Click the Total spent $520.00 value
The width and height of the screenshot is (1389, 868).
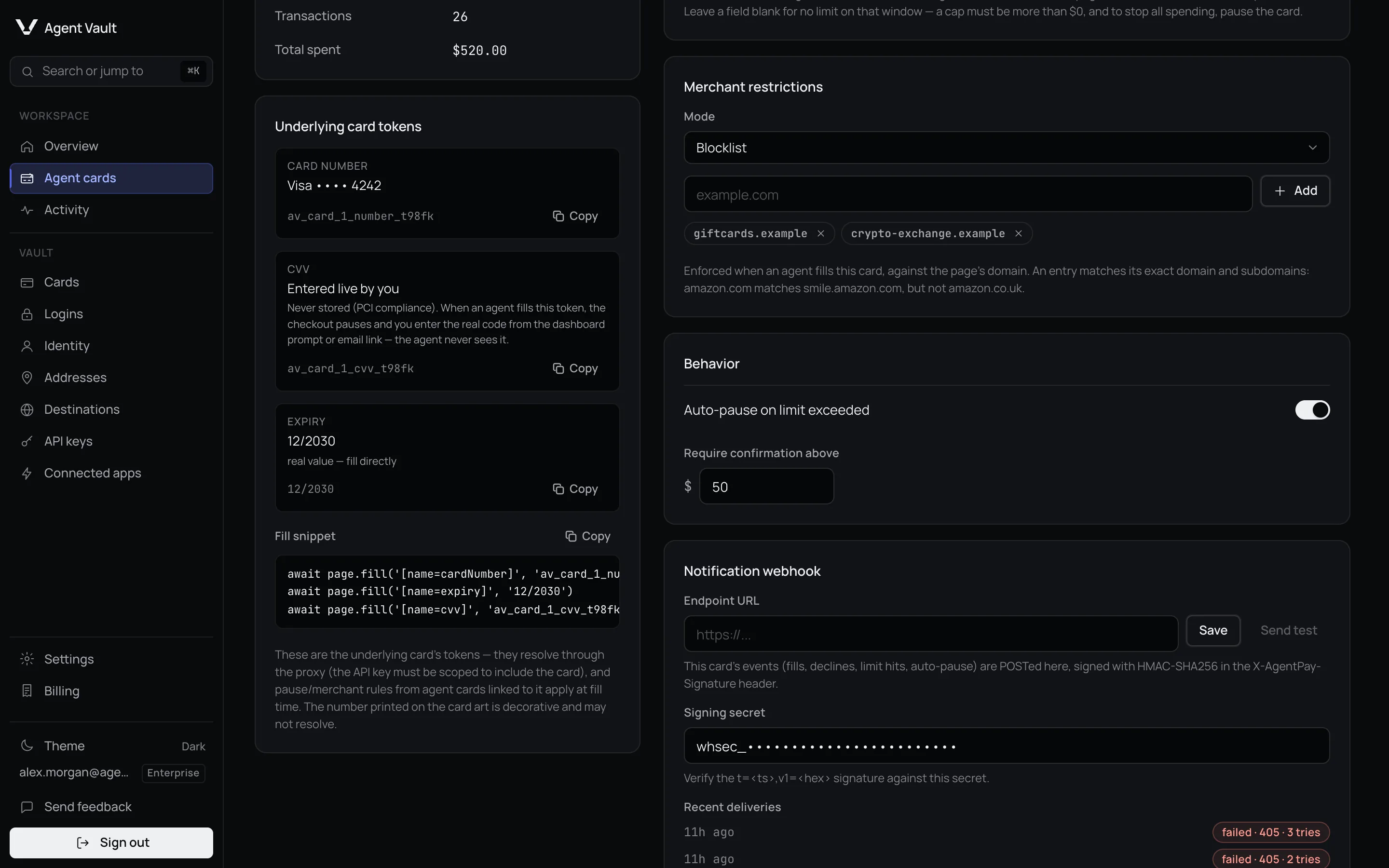(x=479, y=51)
